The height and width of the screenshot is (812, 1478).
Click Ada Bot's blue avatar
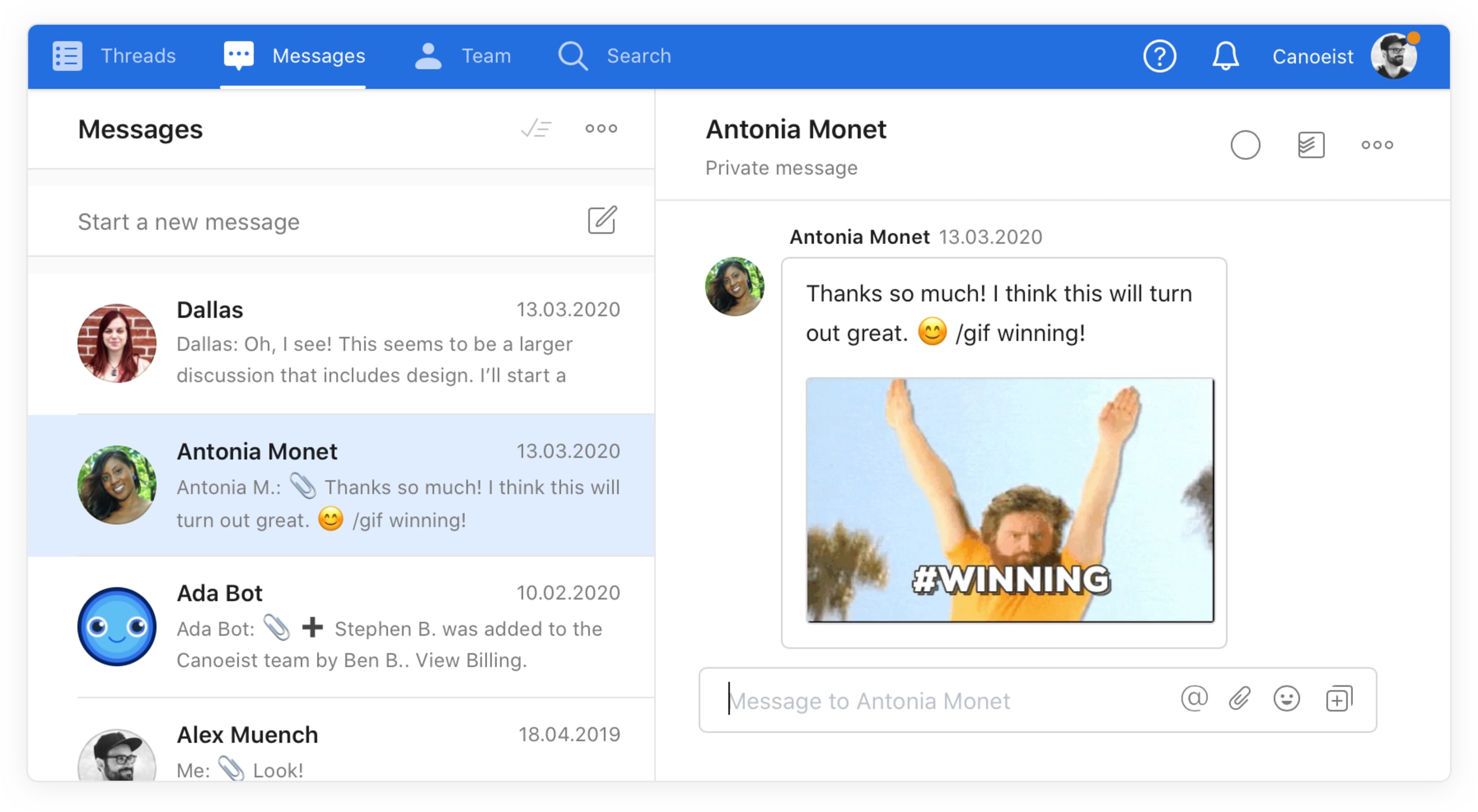pos(117,626)
